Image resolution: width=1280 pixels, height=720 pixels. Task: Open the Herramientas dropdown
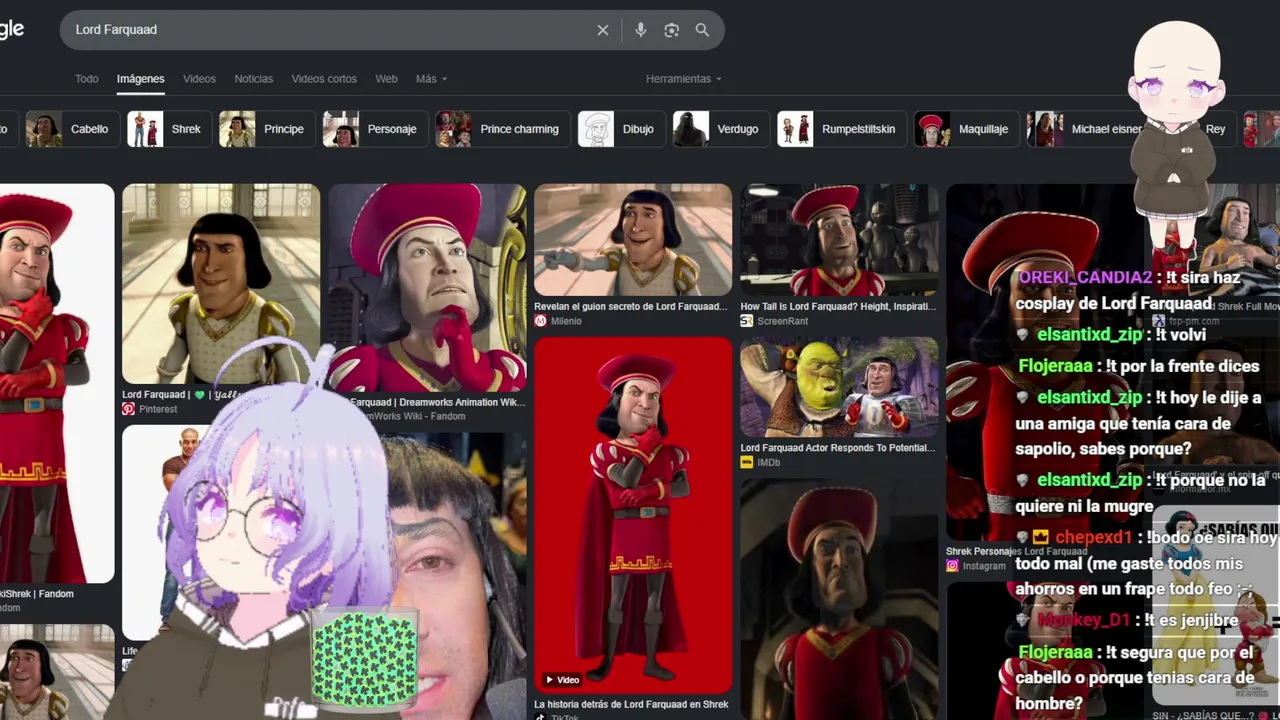pos(683,79)
